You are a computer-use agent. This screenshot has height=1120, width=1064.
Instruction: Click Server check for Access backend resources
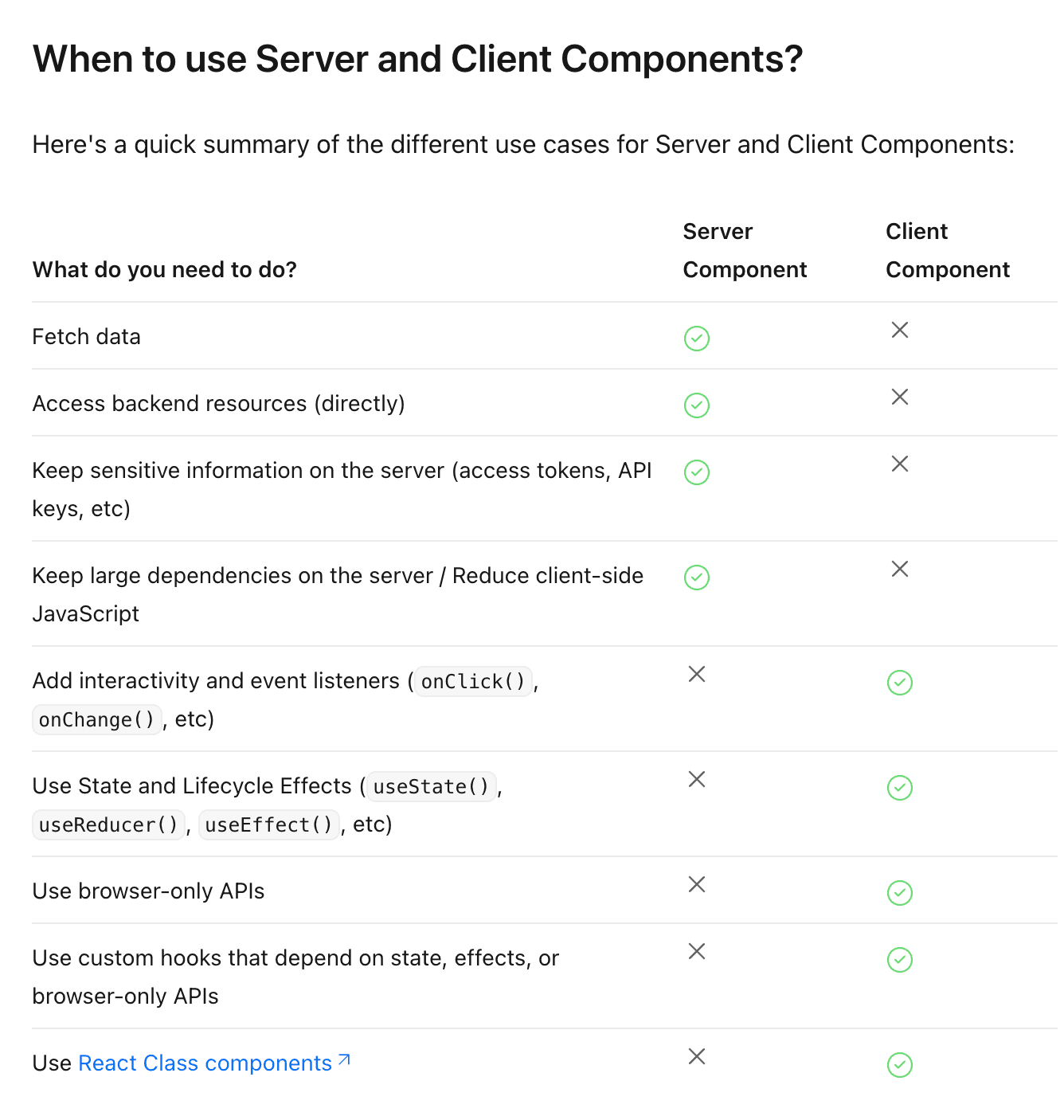(x=697, y=405)
